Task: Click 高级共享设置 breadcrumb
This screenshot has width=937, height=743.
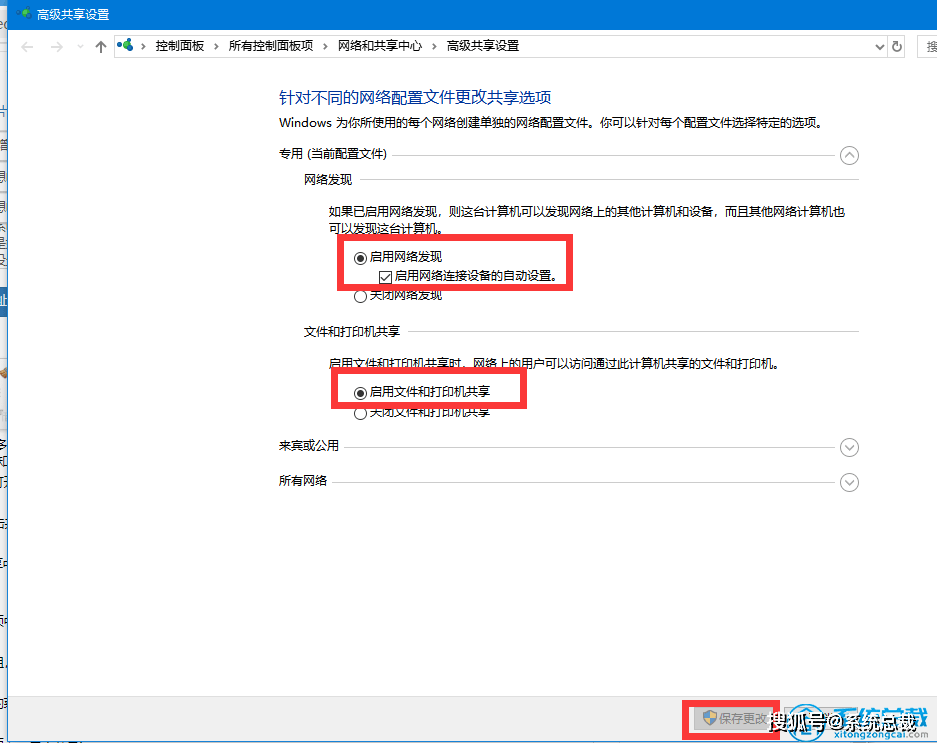Action: tap(483, 46)
